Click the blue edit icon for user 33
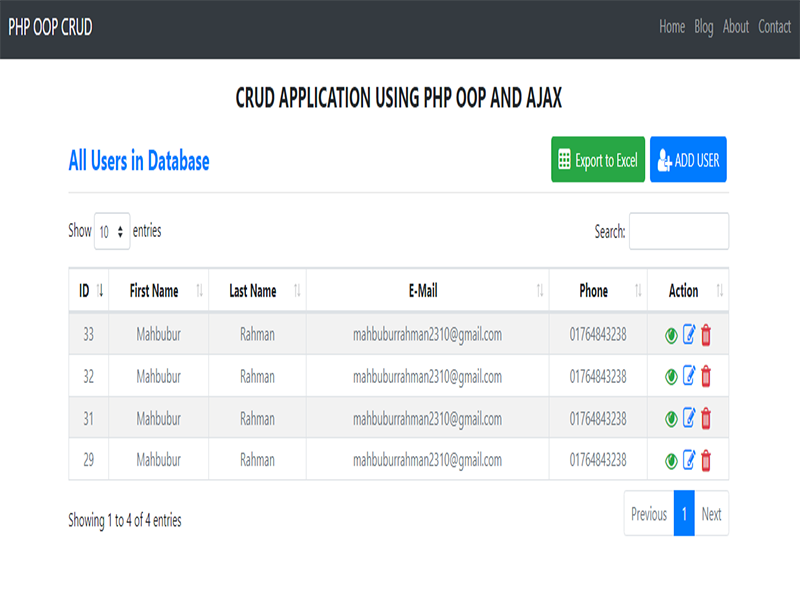 pos(688,335)
